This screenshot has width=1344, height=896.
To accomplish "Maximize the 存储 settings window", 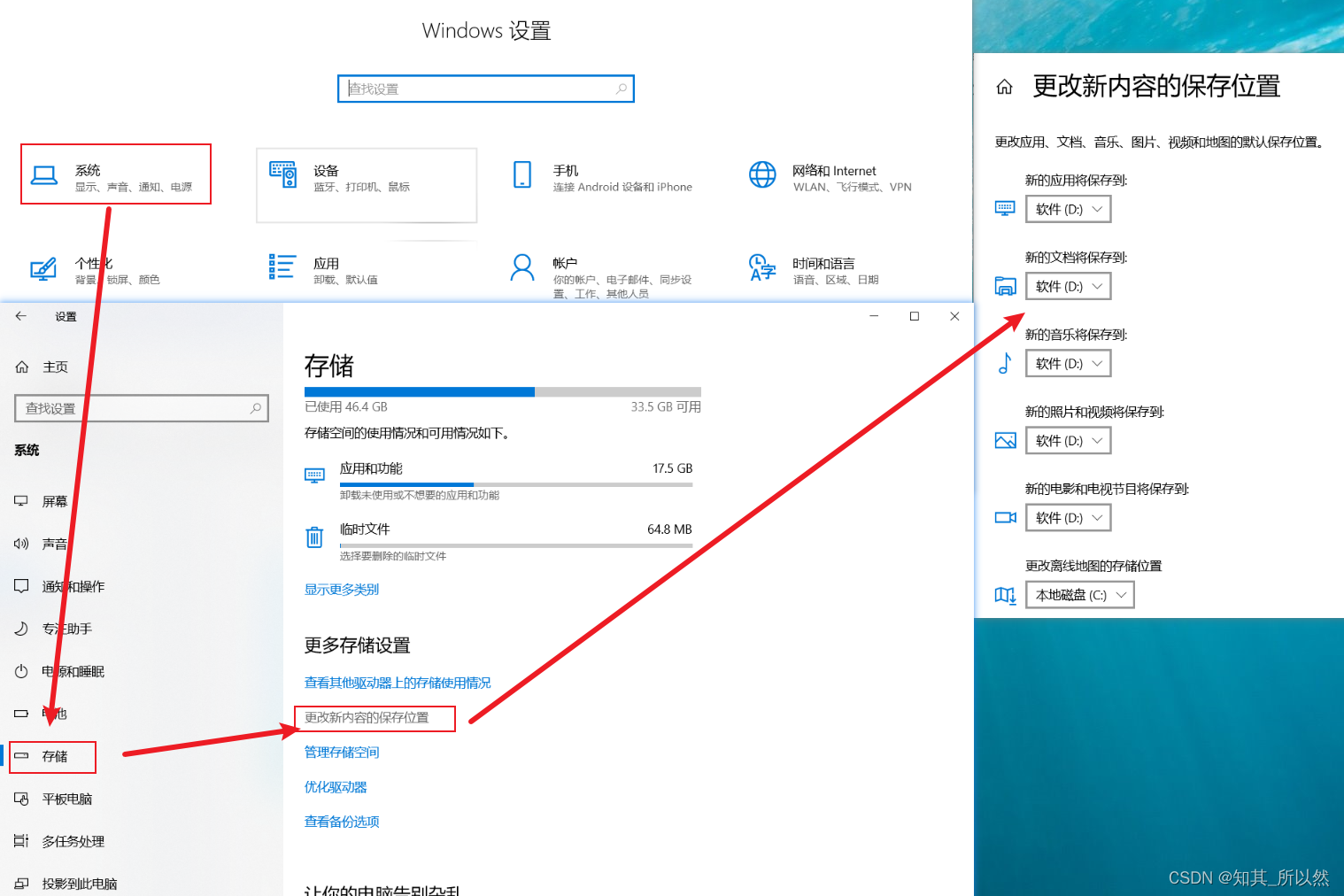I will 915,316.
